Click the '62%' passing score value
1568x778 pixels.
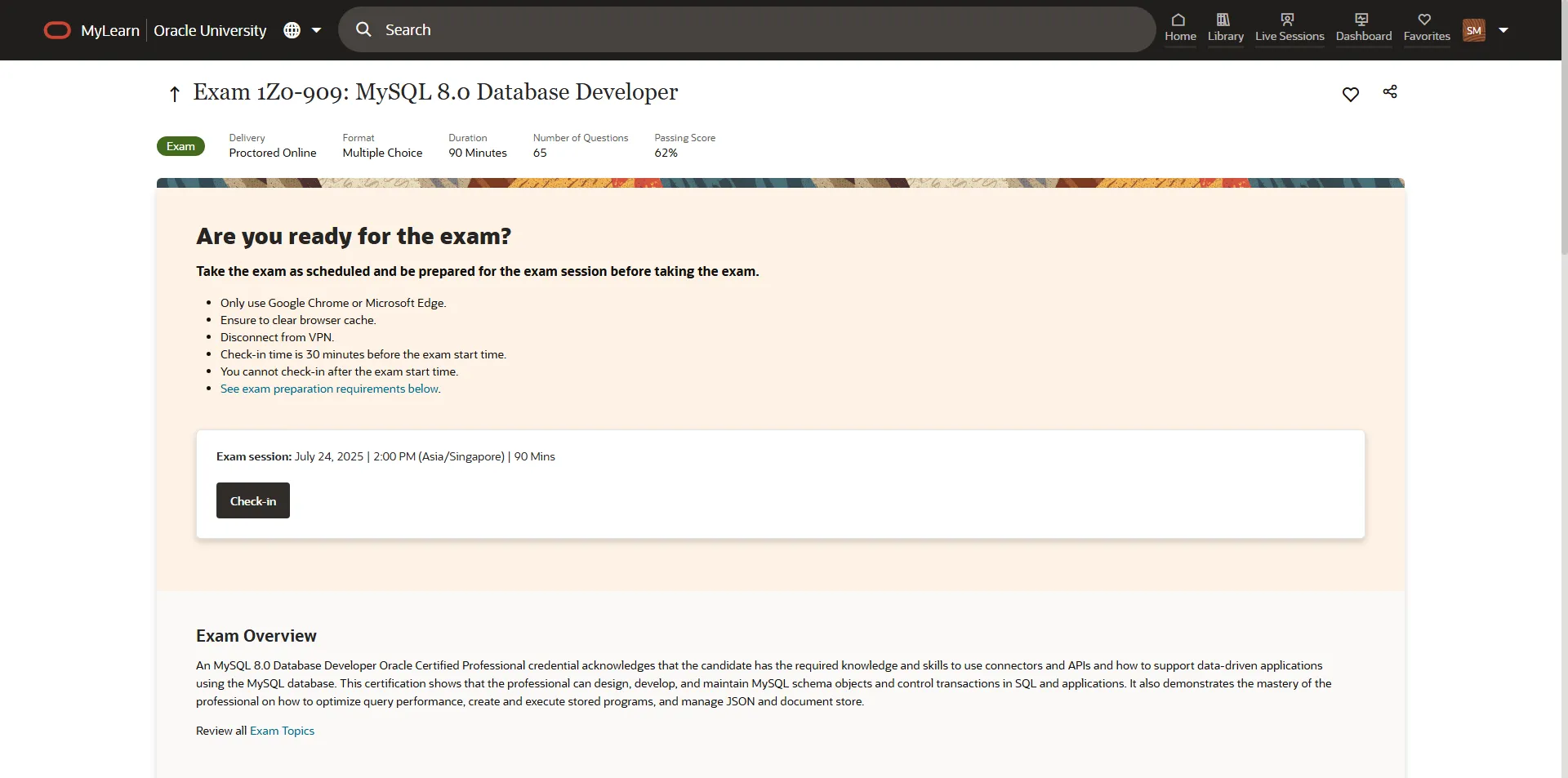coord(666,153)
